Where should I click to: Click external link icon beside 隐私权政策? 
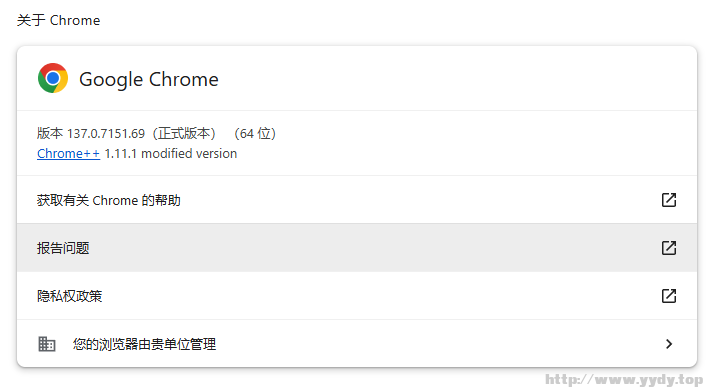pyautogui.click(x=668, y=295)
